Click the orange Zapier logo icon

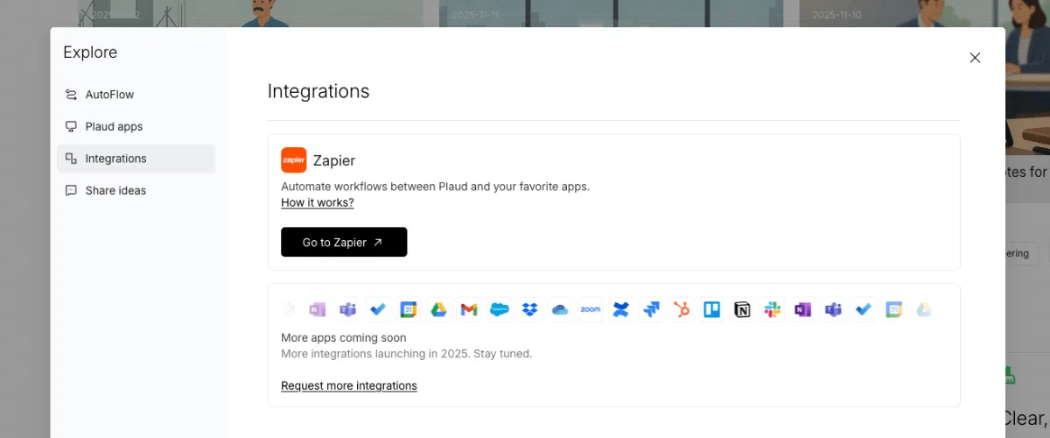[293, 160]
